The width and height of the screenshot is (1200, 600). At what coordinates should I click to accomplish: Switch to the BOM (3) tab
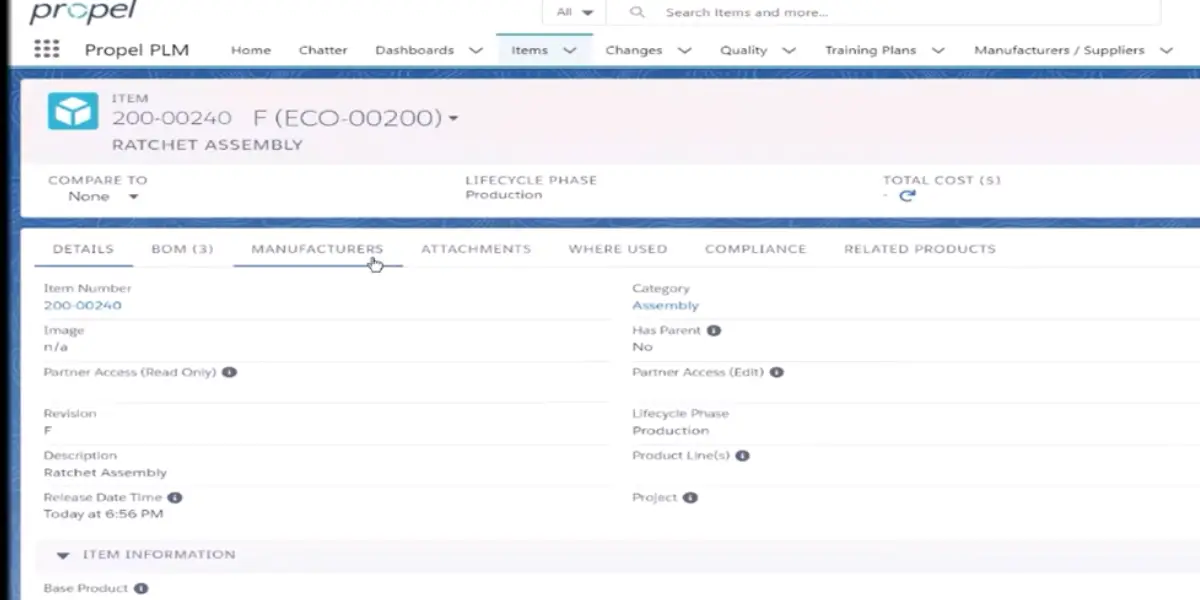pos(182,249)
